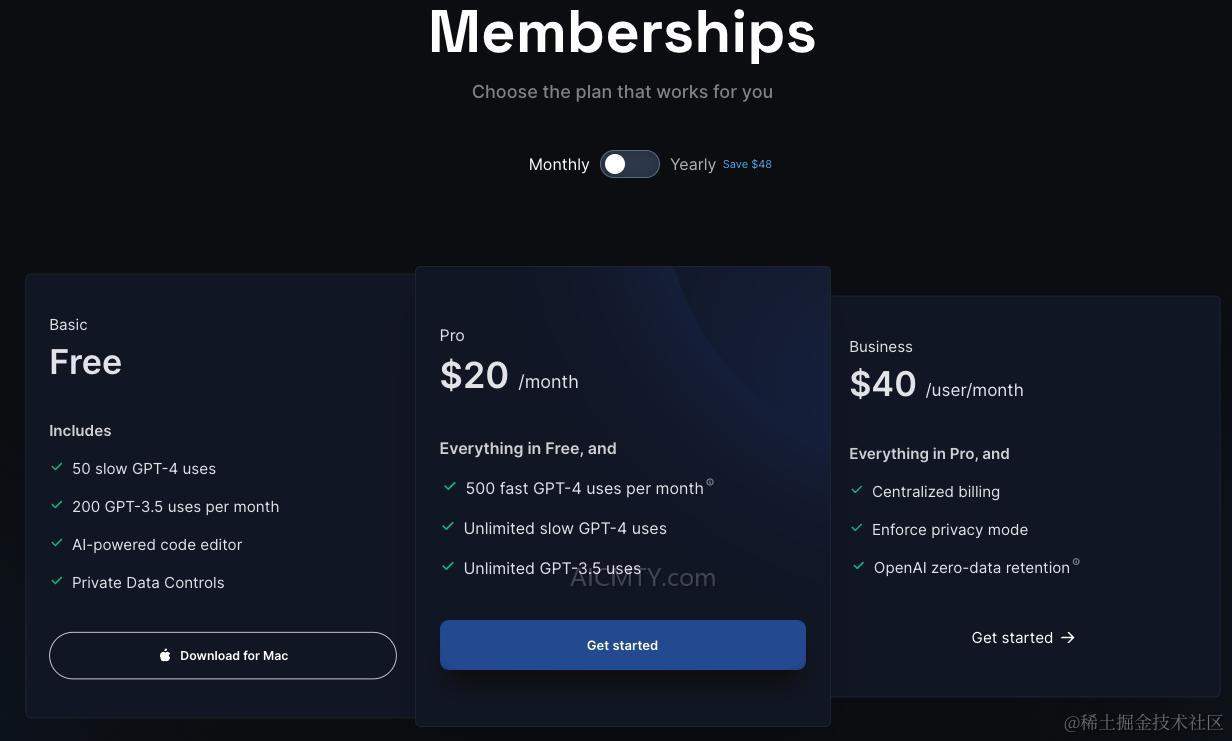The width and height of the screenshot is (1232, 741).
Task: Click the checkmark next to 50 slow GPT-4 uses
Action: [57, 467]
